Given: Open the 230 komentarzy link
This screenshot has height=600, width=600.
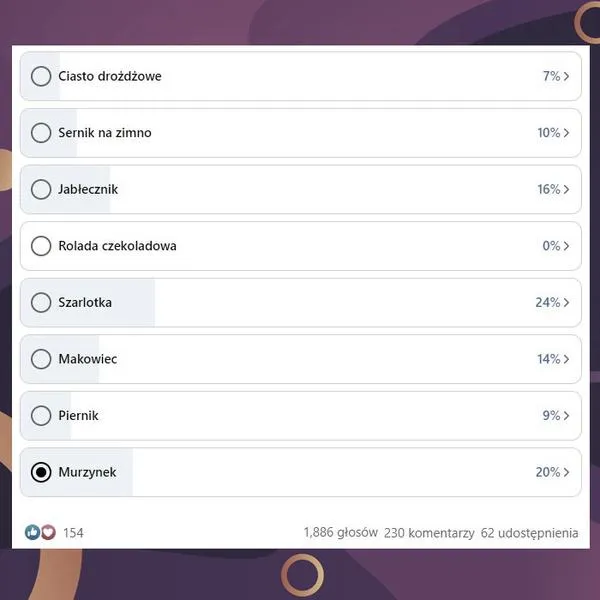Looking at the screenshot, I should coord(429,533).
